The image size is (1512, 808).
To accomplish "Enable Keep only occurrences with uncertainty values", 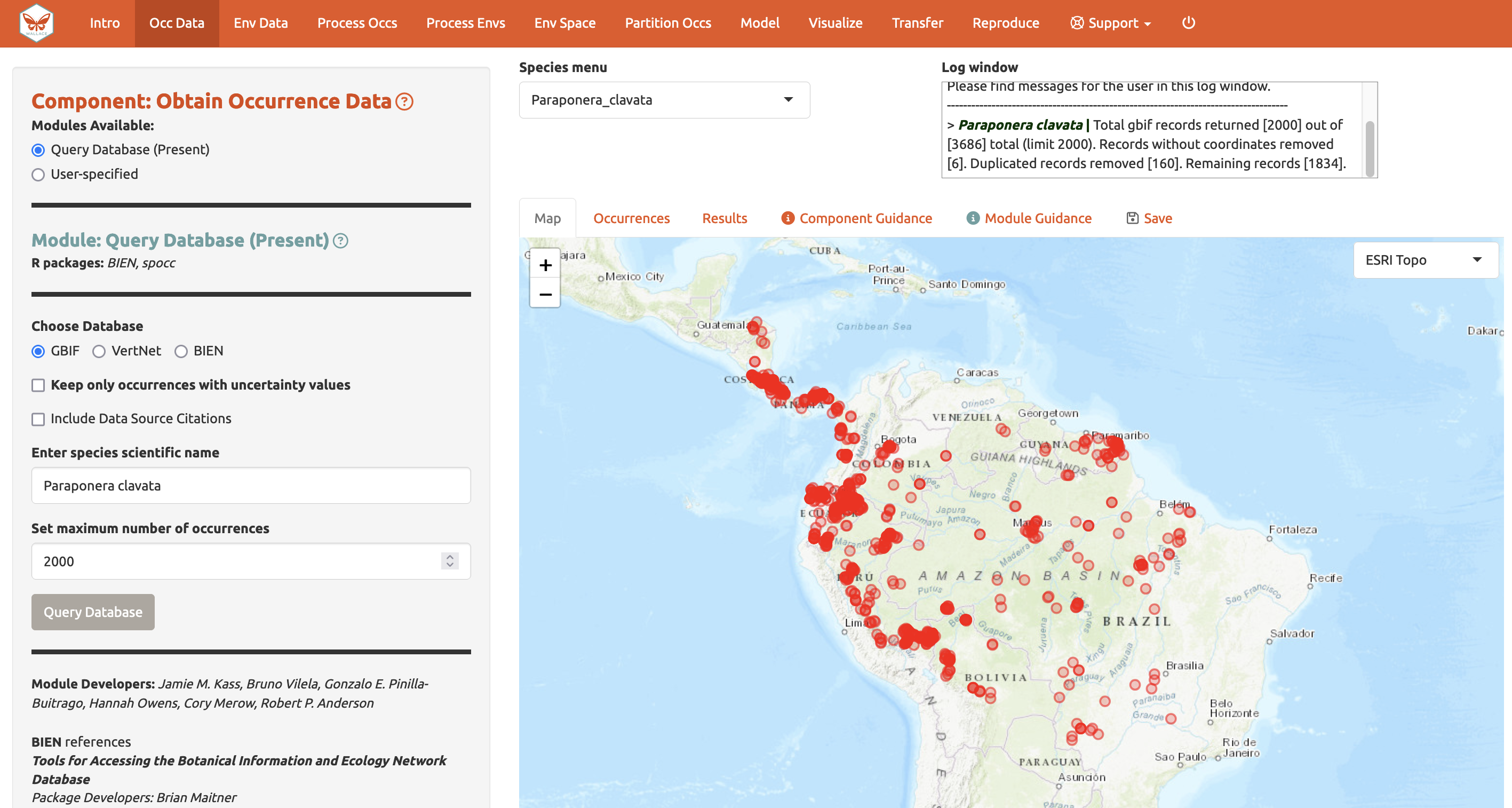I will coord(38,385).
